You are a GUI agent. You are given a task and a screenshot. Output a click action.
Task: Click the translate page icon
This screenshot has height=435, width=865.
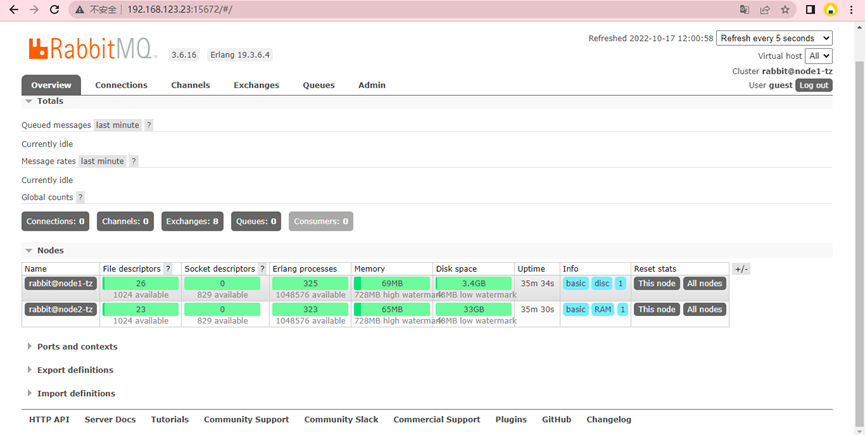[744, 9]
